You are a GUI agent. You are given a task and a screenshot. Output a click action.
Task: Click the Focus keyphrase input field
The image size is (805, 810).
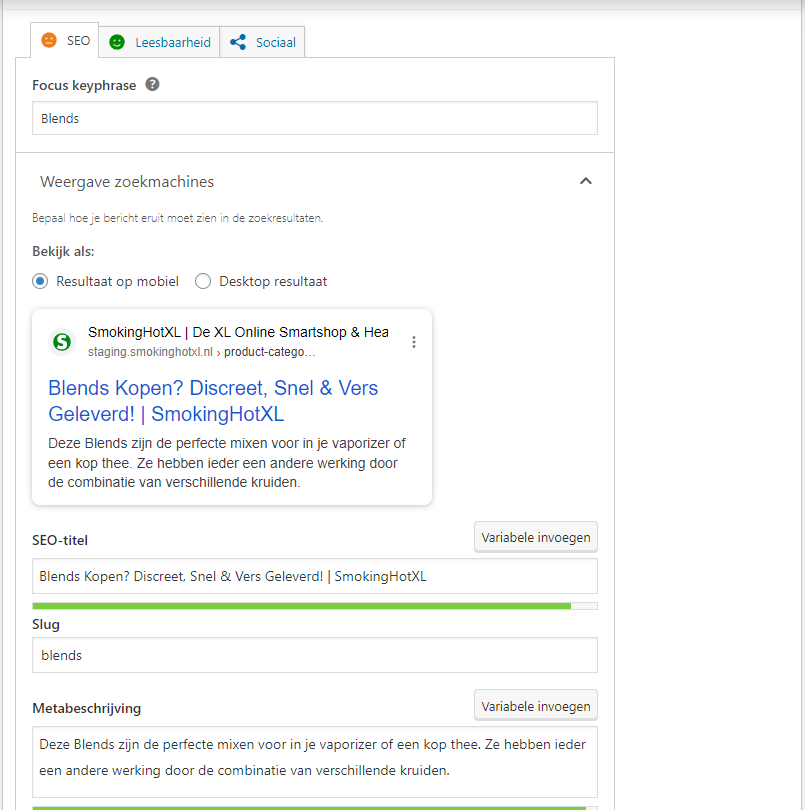tap(315, 118)
